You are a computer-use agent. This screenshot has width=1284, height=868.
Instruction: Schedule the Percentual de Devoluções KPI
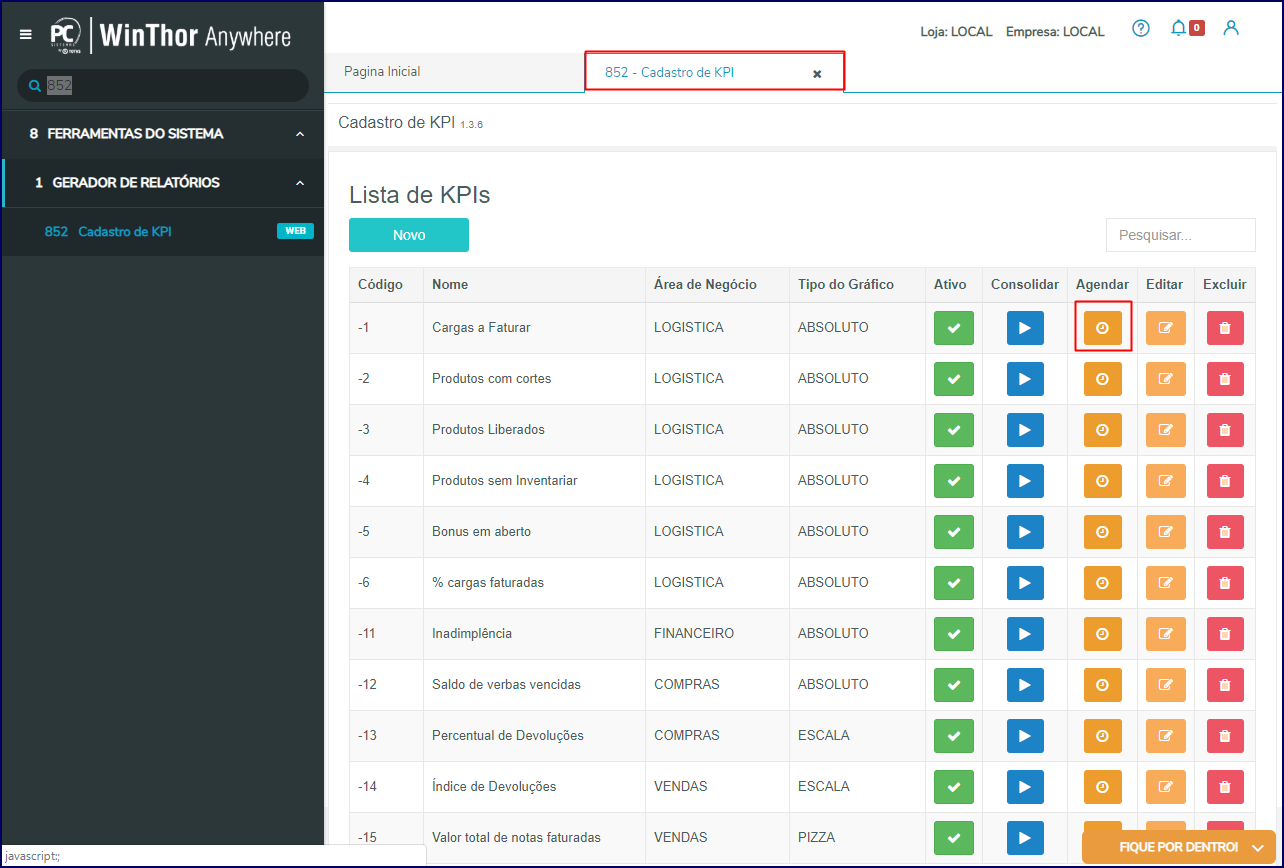tap(1103, 736)
